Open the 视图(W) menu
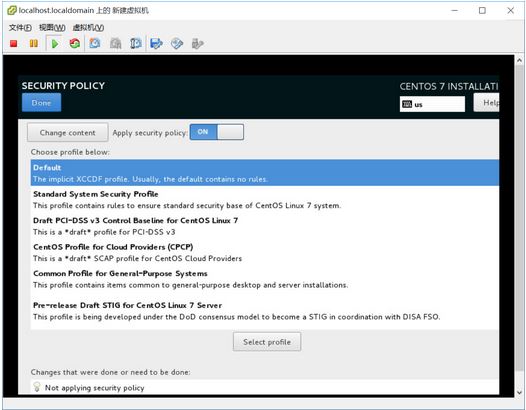This screenshot has width=526, height=410. pos(52,28)
